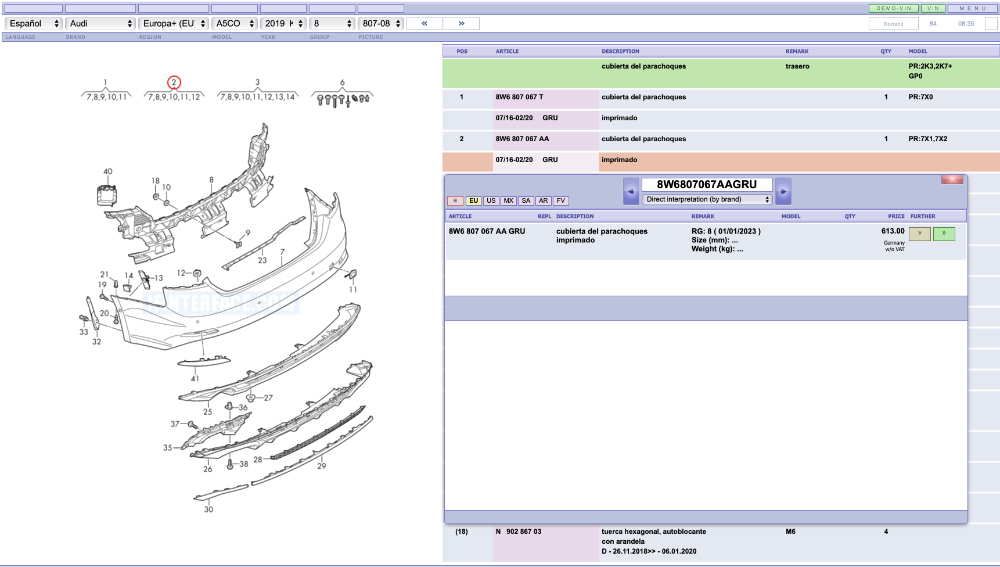1000x567 pixels.
Task: Click RG: 8 ( 01/01/2023 ) remark
Action: point(726,232)
